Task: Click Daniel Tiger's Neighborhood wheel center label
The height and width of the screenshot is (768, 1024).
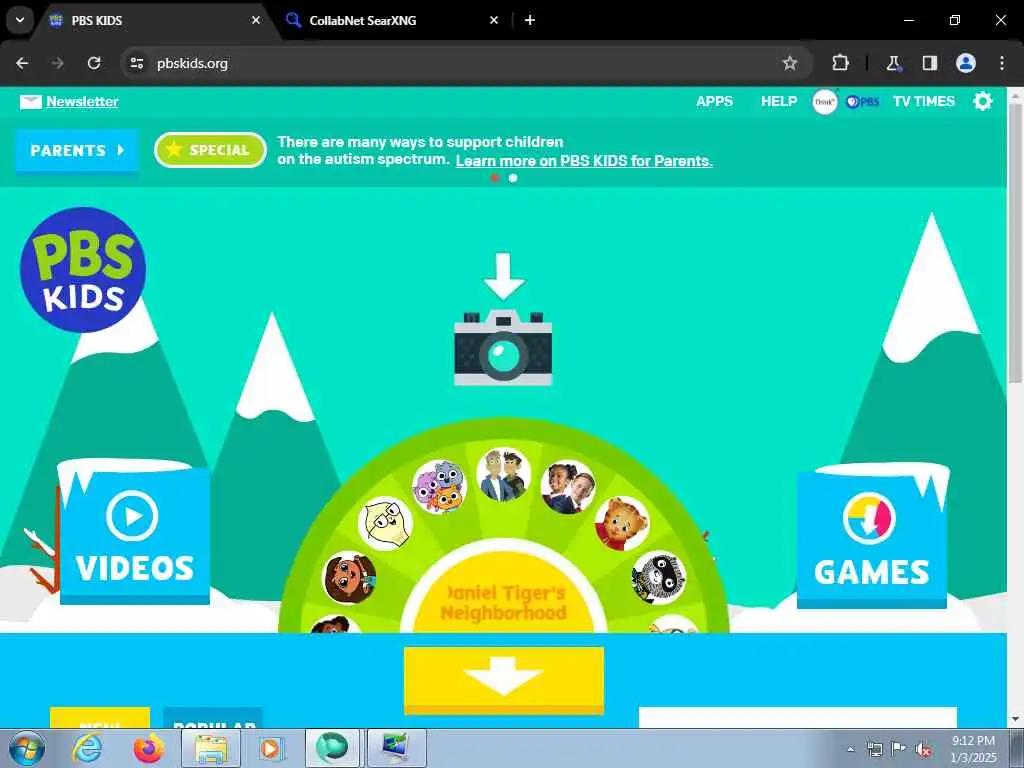Action: [504, 603]
